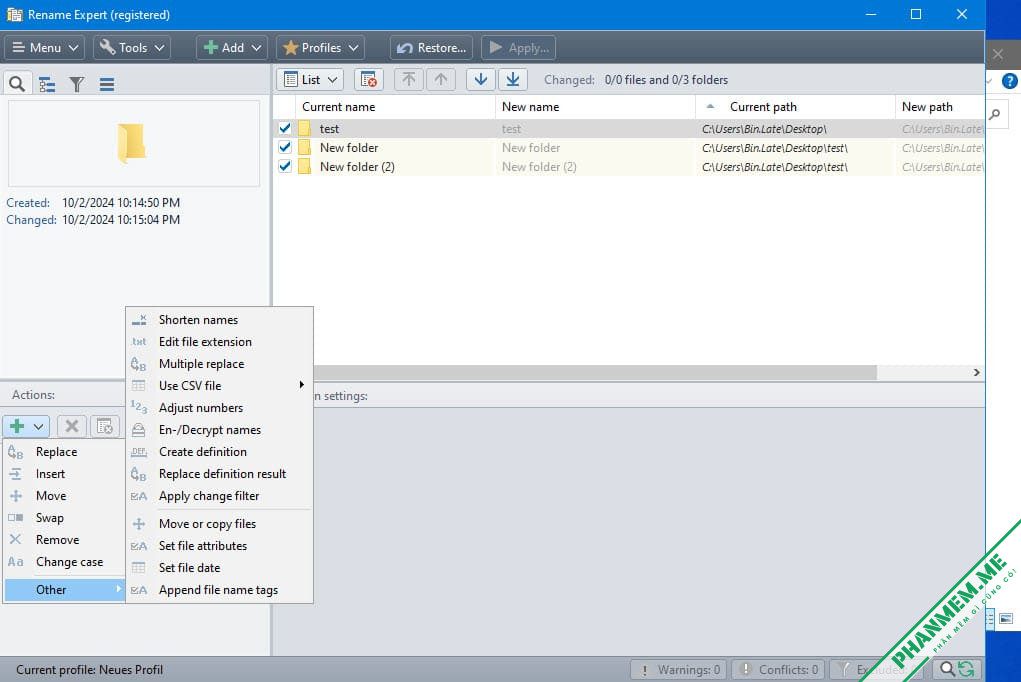
Task: Select the test folder row
Action: coord(628,128)
